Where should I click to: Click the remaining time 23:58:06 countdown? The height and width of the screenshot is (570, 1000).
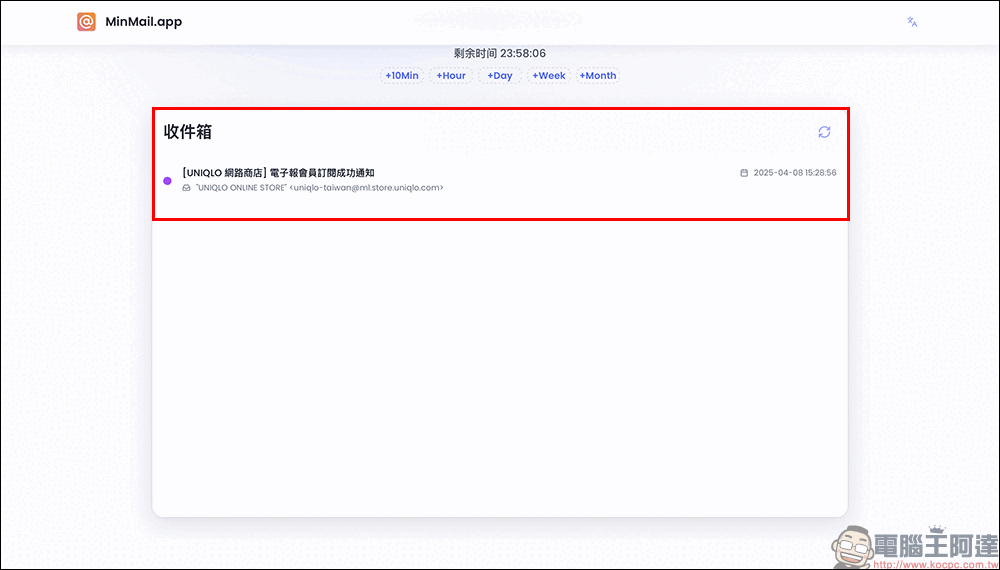(499, 54)
